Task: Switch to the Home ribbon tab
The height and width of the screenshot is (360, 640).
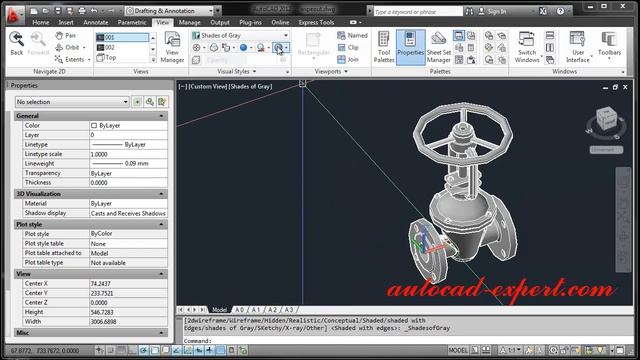Action: (40, 22)
